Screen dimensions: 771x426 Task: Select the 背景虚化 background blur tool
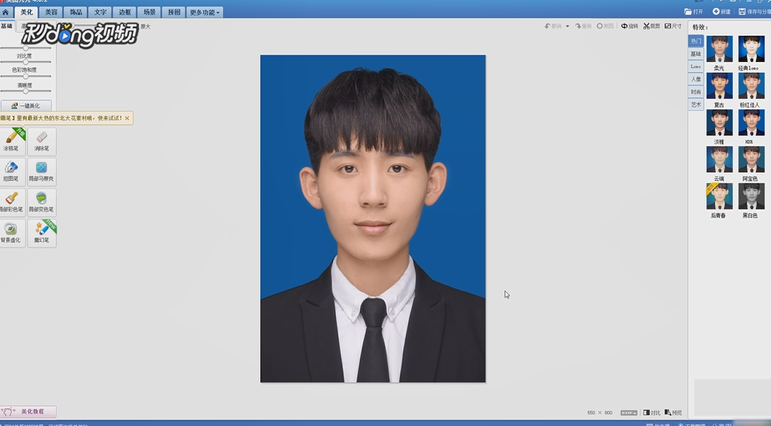pyautogui.click(x=11, y=233)
